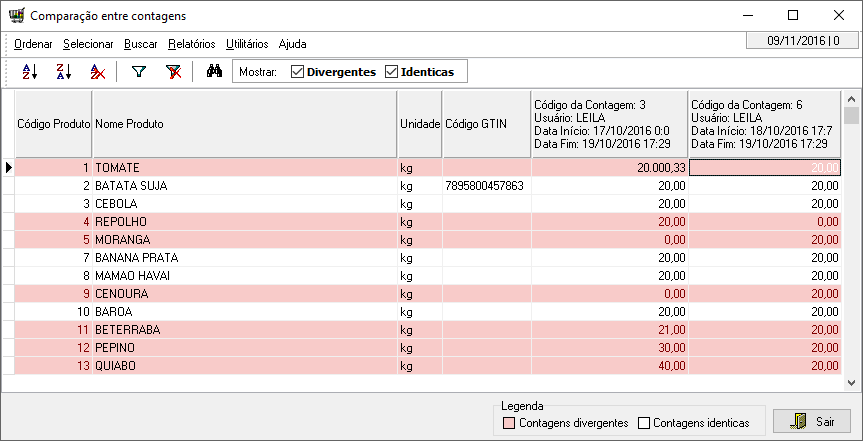863x441 pixels.
Task: Select the BATATA SUJA row
Action: pyautogui.click(x=428, y=186)
